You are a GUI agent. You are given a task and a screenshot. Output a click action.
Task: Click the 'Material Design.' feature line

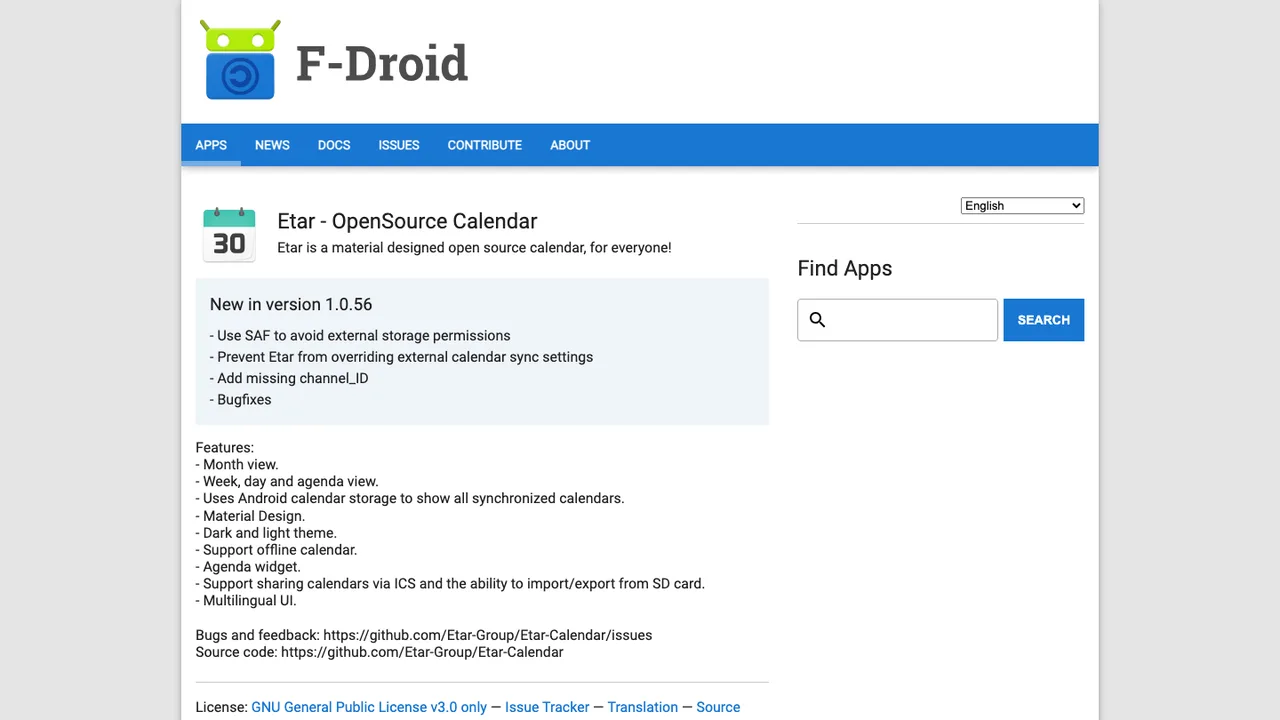pos(250,516)
